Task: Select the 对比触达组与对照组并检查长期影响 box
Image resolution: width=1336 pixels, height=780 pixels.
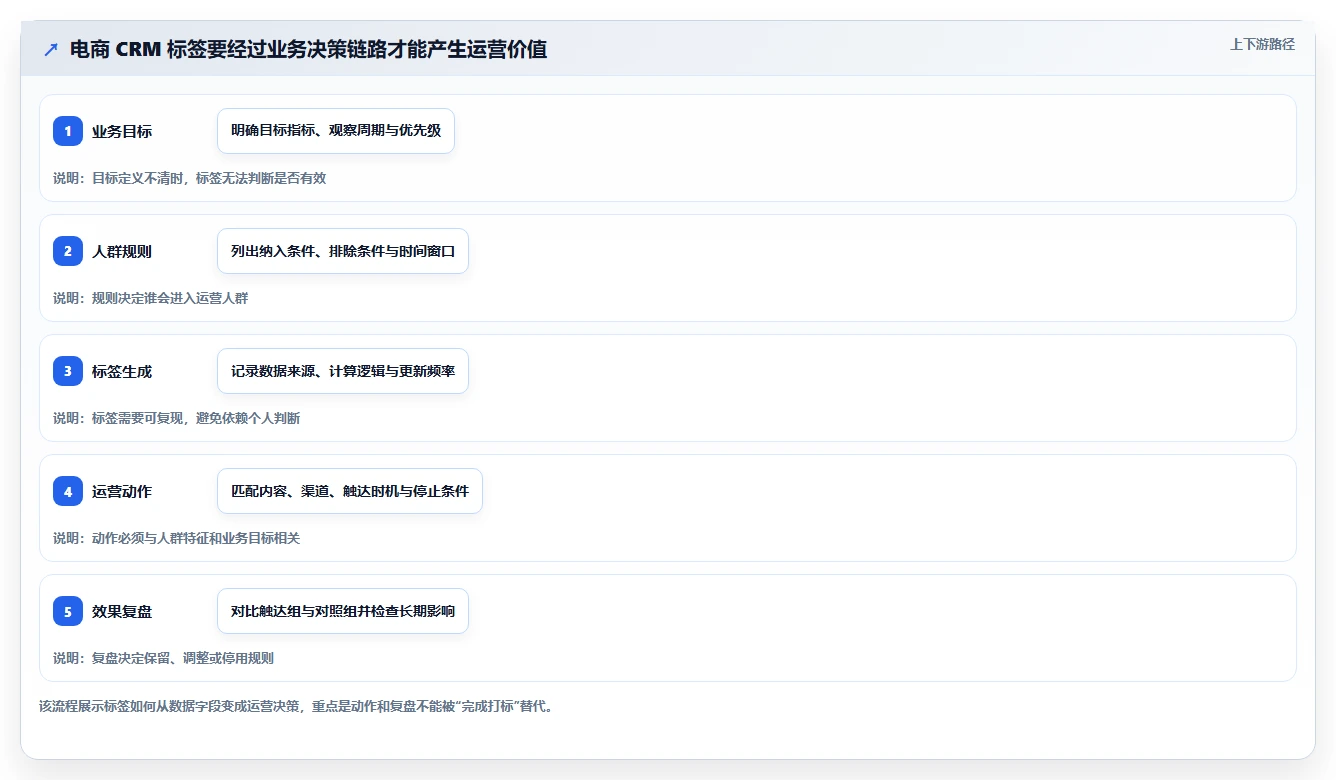Action: [x=343, y=611]
